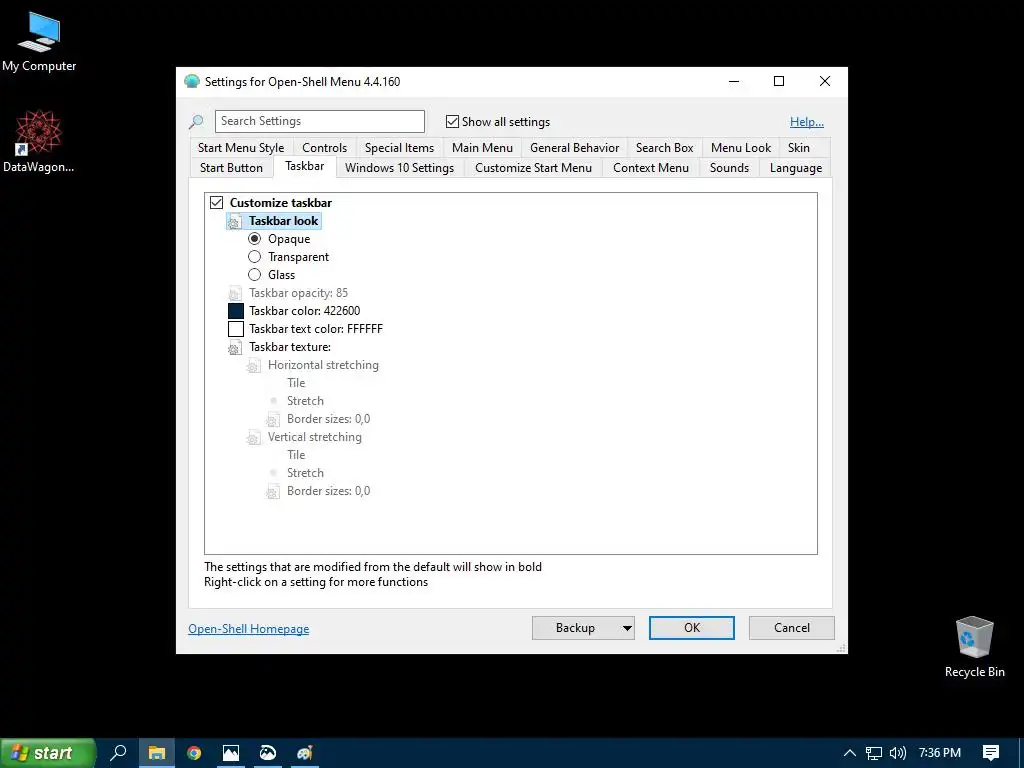Focus the Search Settings input field
Viewport: 1024px width, 768px height.
click(320, 121)
